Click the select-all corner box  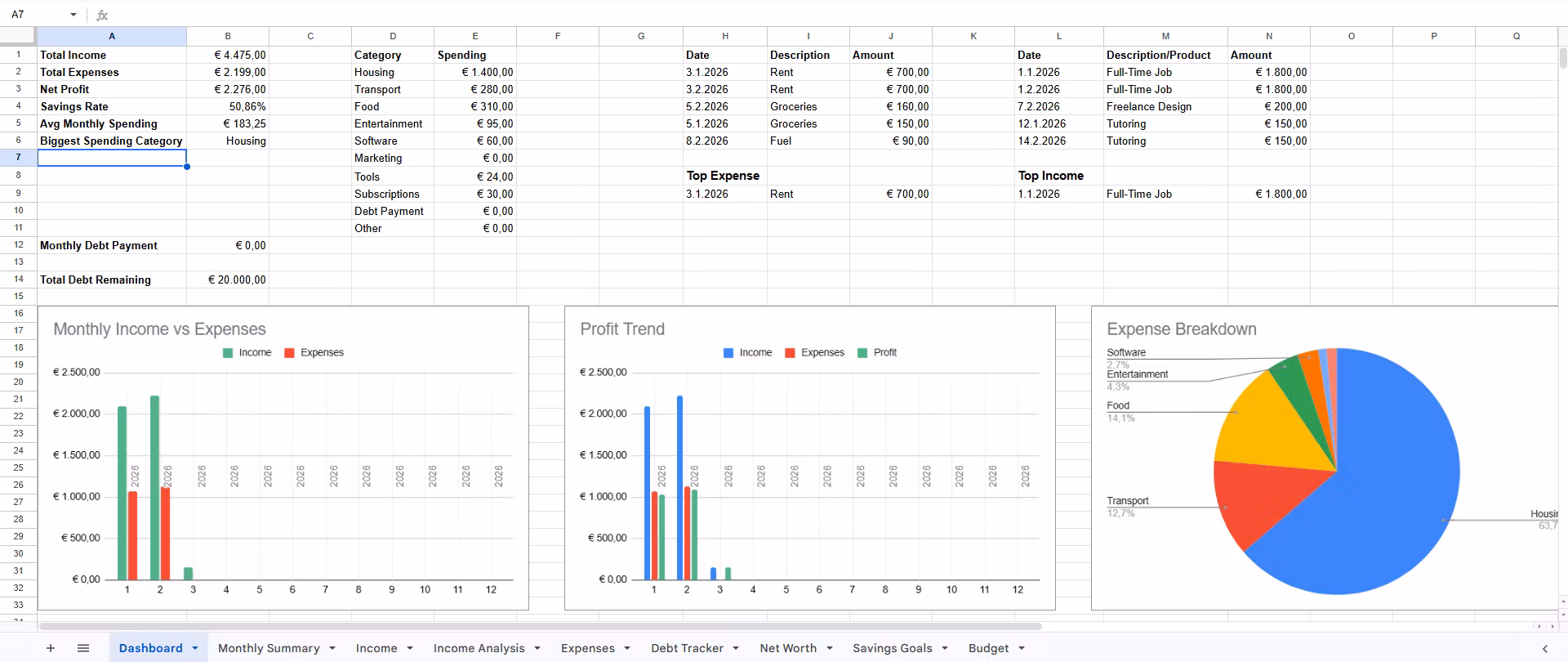(x=18, y=36)
